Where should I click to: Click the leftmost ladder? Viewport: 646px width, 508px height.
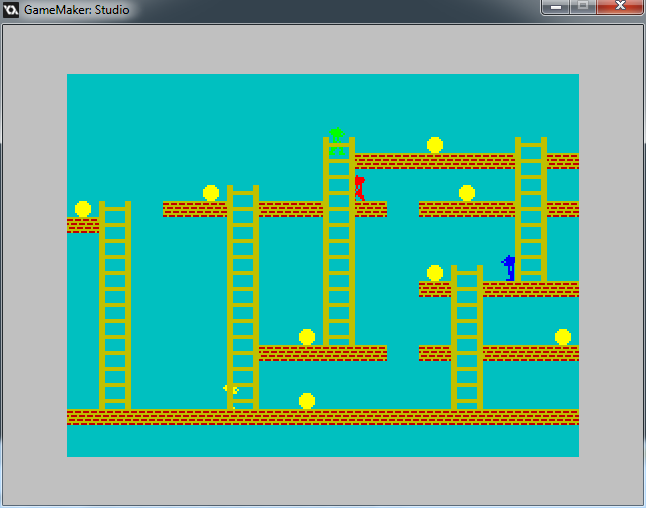click(x=115, y=305)
